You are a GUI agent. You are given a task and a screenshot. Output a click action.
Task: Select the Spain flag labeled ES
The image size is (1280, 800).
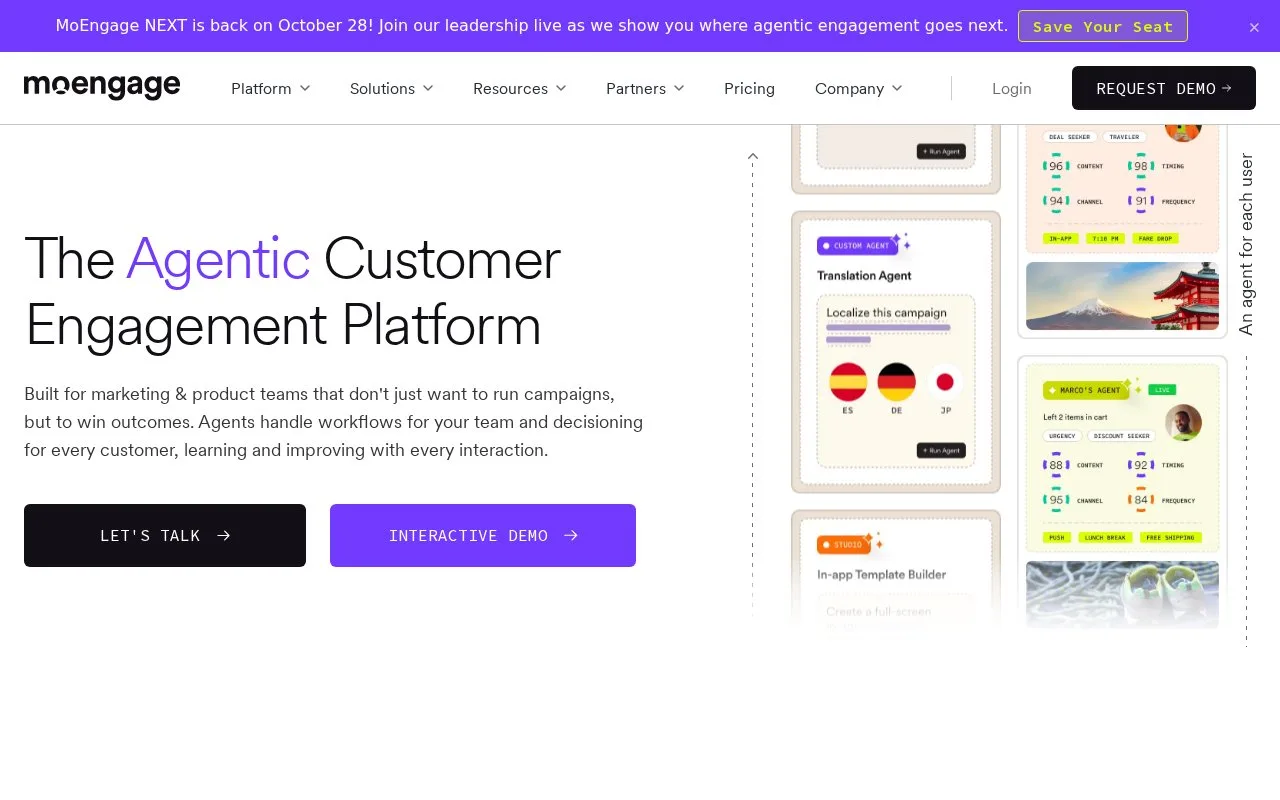click(x=848, y=382)
